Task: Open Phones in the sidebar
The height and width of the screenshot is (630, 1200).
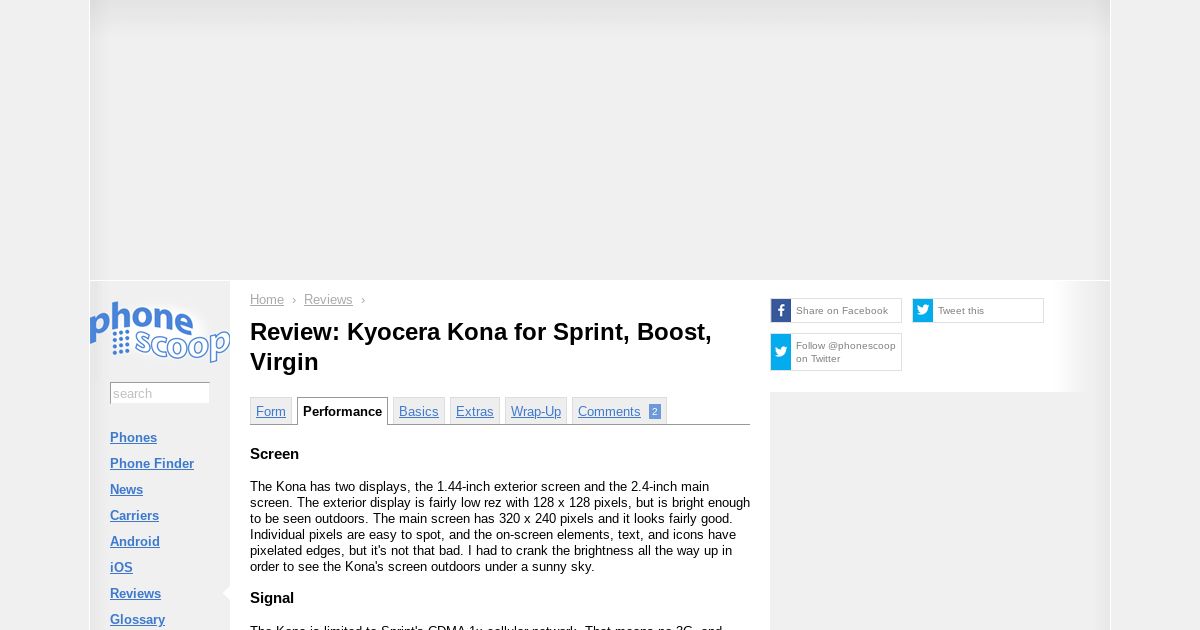Action: click(133, 438)
